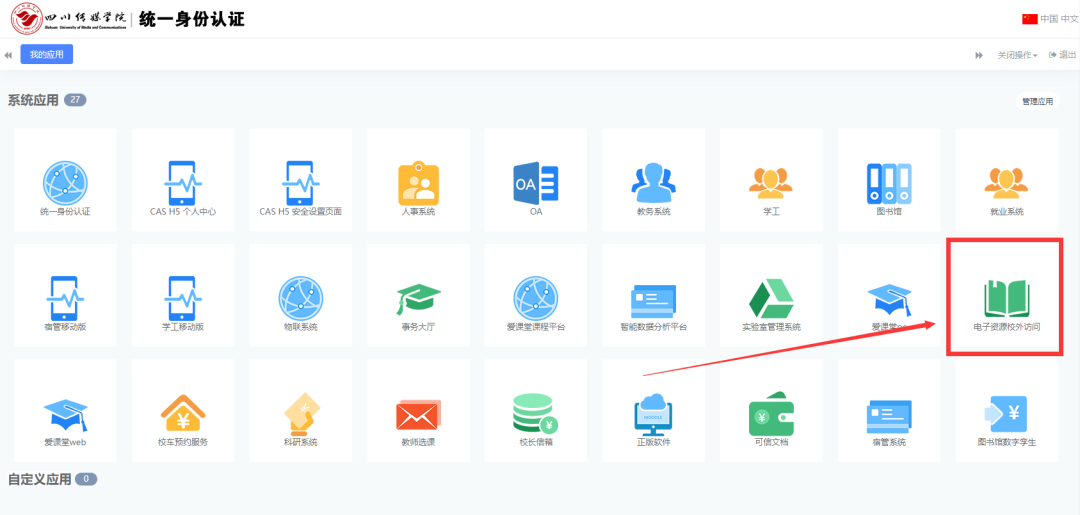Open the 校车预约服务 house icon
This screenshot has width=1080, height=515.
coord(183,413)
